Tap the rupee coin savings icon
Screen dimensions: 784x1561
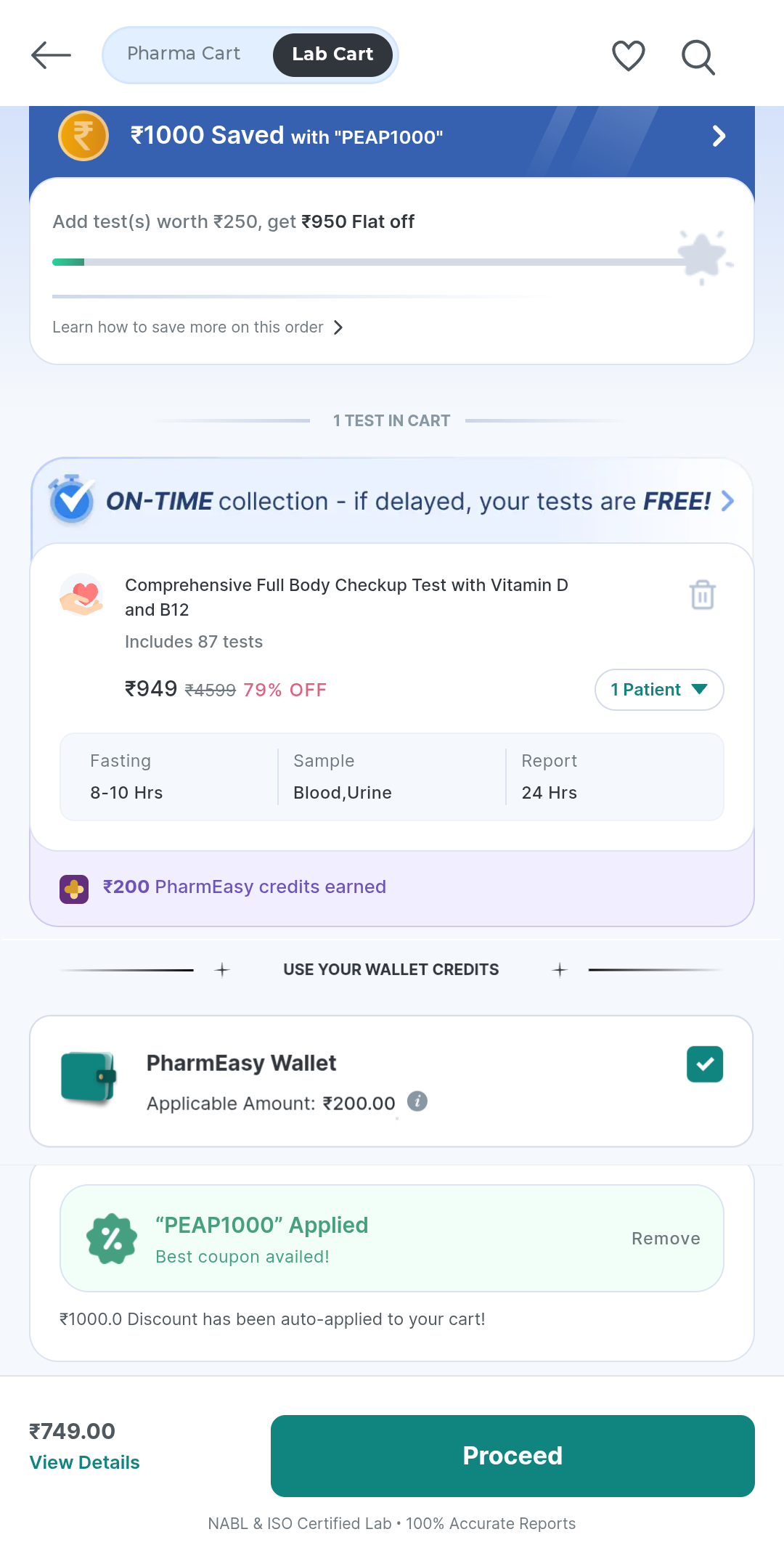point(83,136)
